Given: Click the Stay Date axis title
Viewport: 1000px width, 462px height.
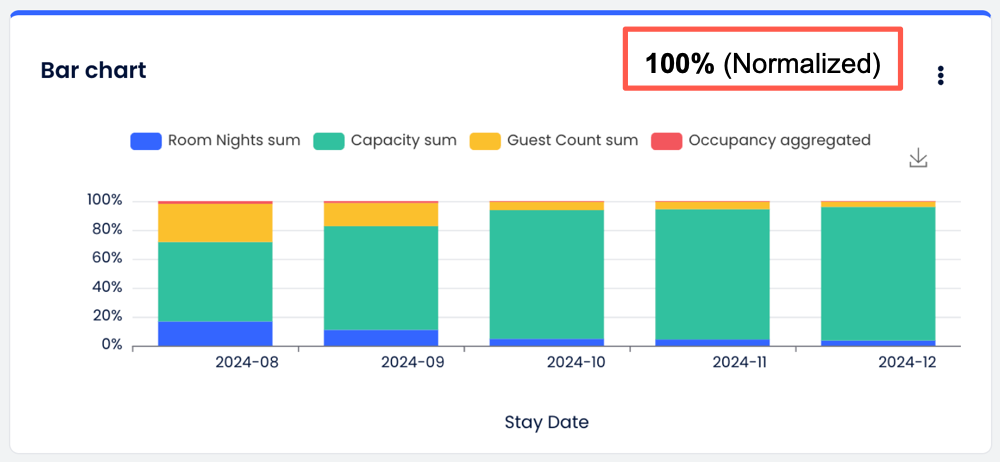Looking at the screenshot, I should 546,422.
